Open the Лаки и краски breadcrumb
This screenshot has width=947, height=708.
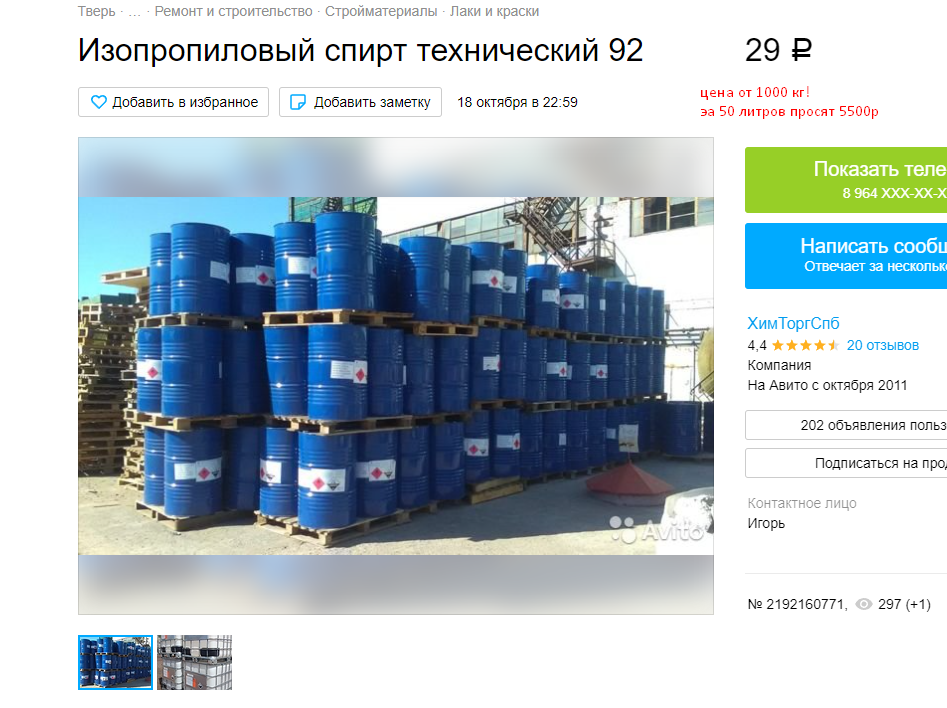coord(495,11)
